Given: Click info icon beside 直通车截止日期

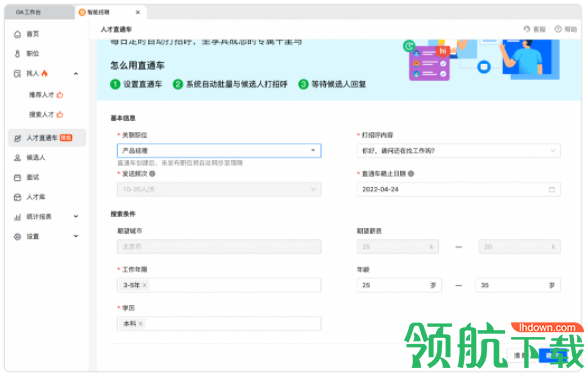Looking at the screenshot, I should (411, 174).
